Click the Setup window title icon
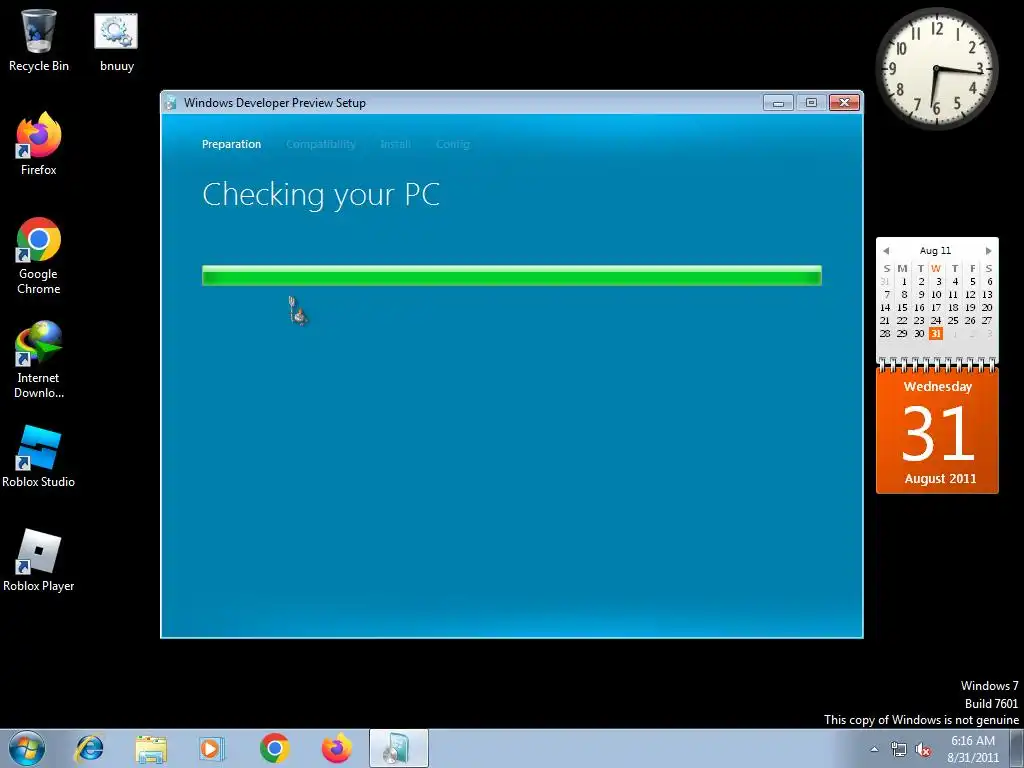 tap(171, 103)
